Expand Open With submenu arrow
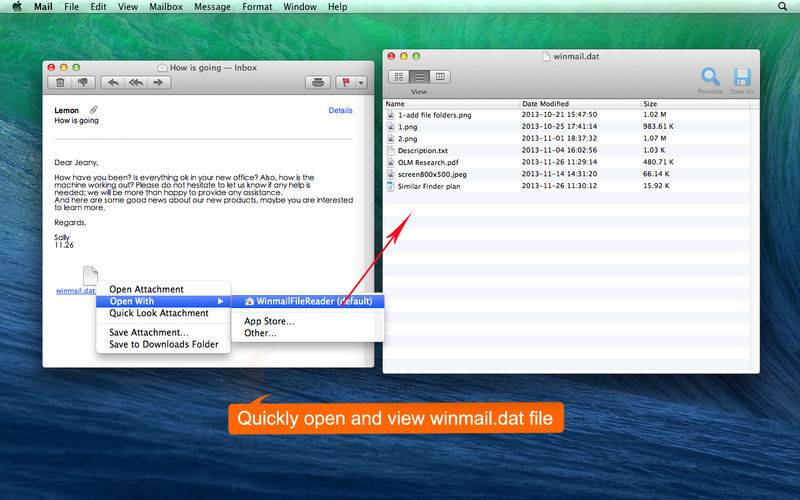800x500 pixels. 220,301
